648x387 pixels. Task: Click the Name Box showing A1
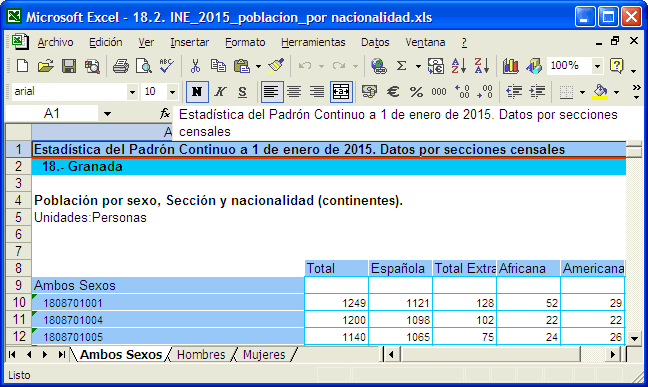tap(52, 113)
